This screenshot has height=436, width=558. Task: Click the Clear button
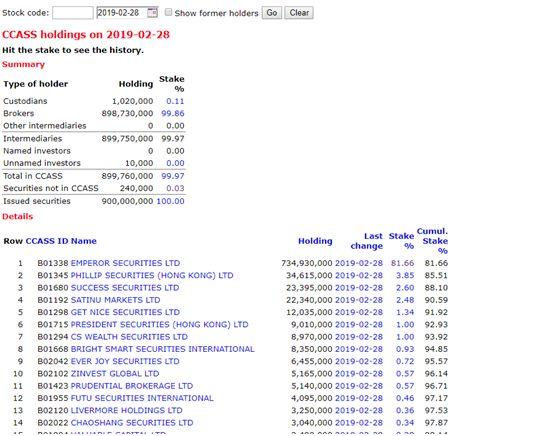click(x=299, y=13)
